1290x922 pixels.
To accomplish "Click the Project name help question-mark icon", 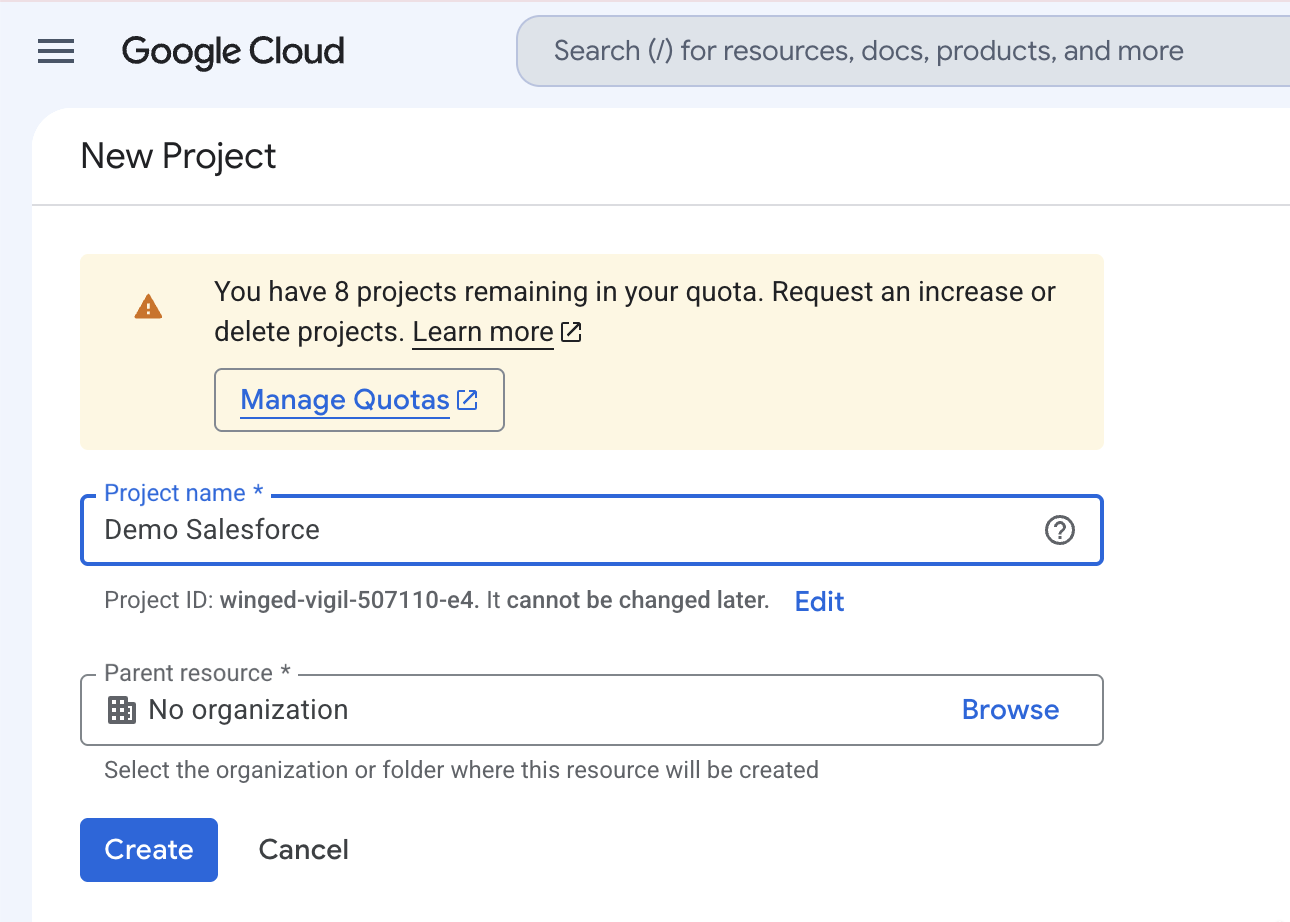I will coord(1059,530).
